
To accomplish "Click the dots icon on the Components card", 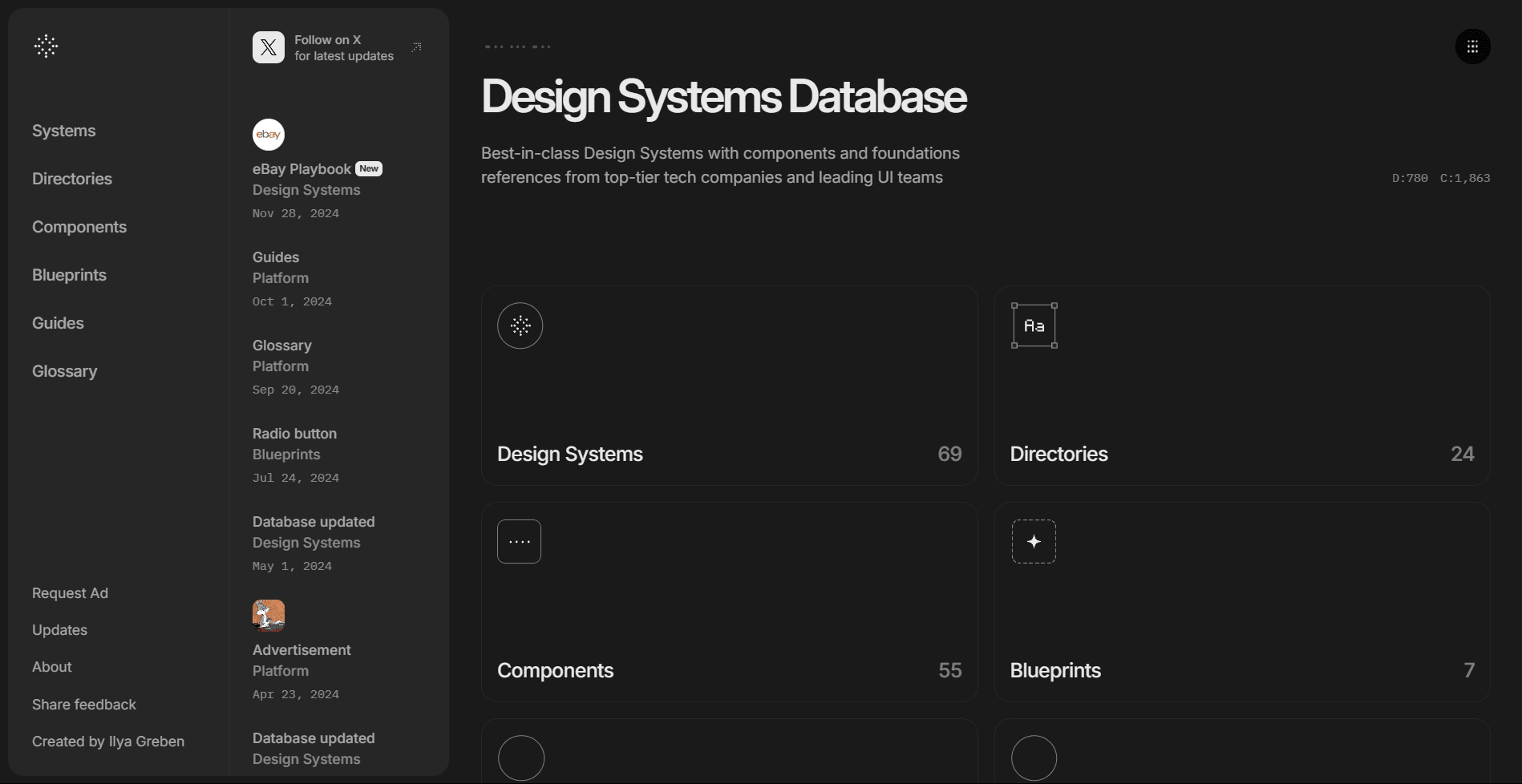I will tap(519, 541).
